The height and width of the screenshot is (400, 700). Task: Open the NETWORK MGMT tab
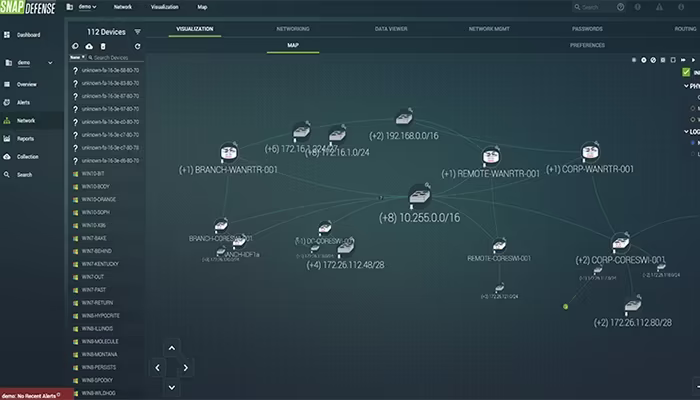pyautogui.click(x=489, y=29)
